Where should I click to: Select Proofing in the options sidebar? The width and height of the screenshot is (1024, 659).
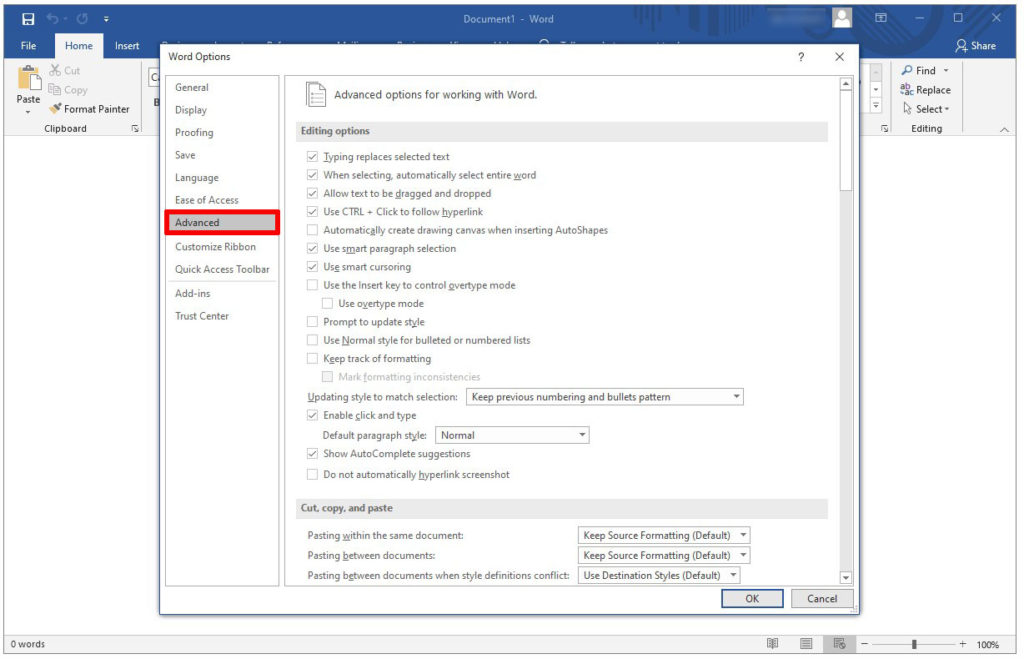[x=194, y=132]
